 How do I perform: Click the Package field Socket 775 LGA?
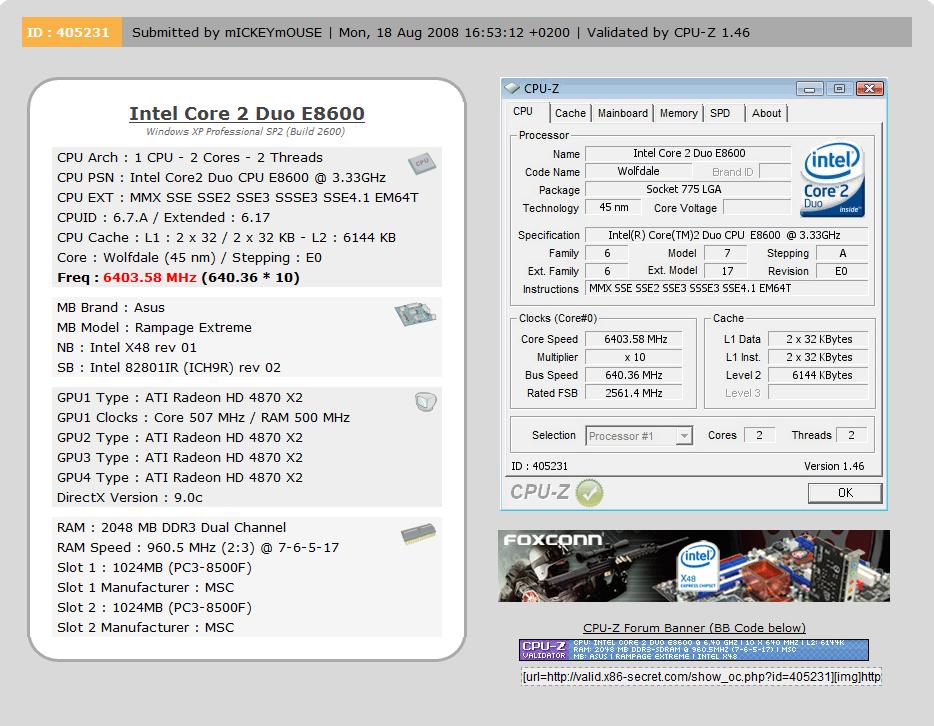pos(688,189)
